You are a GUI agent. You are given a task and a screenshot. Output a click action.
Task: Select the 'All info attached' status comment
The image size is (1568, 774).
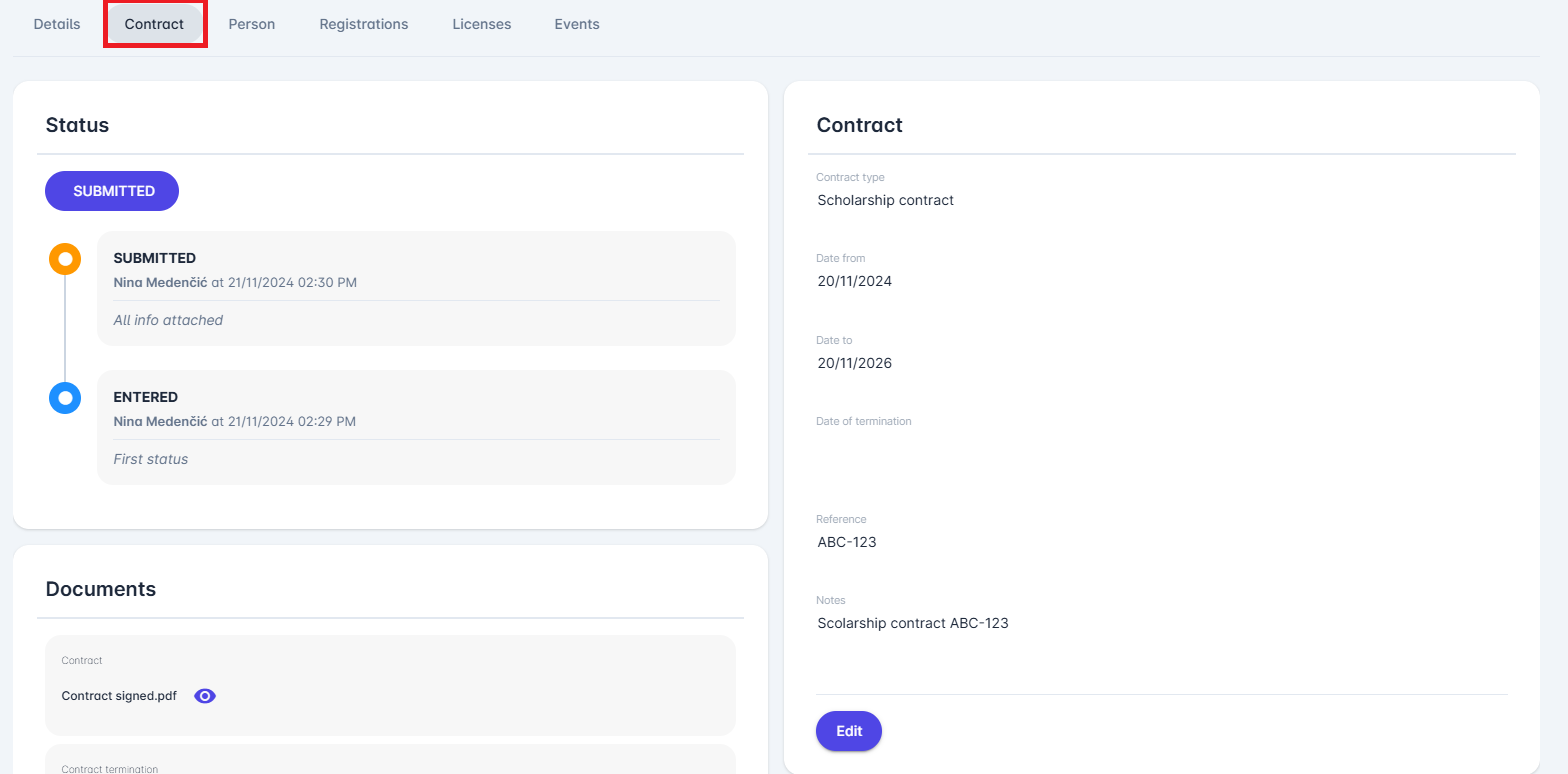tap(168, 320)
